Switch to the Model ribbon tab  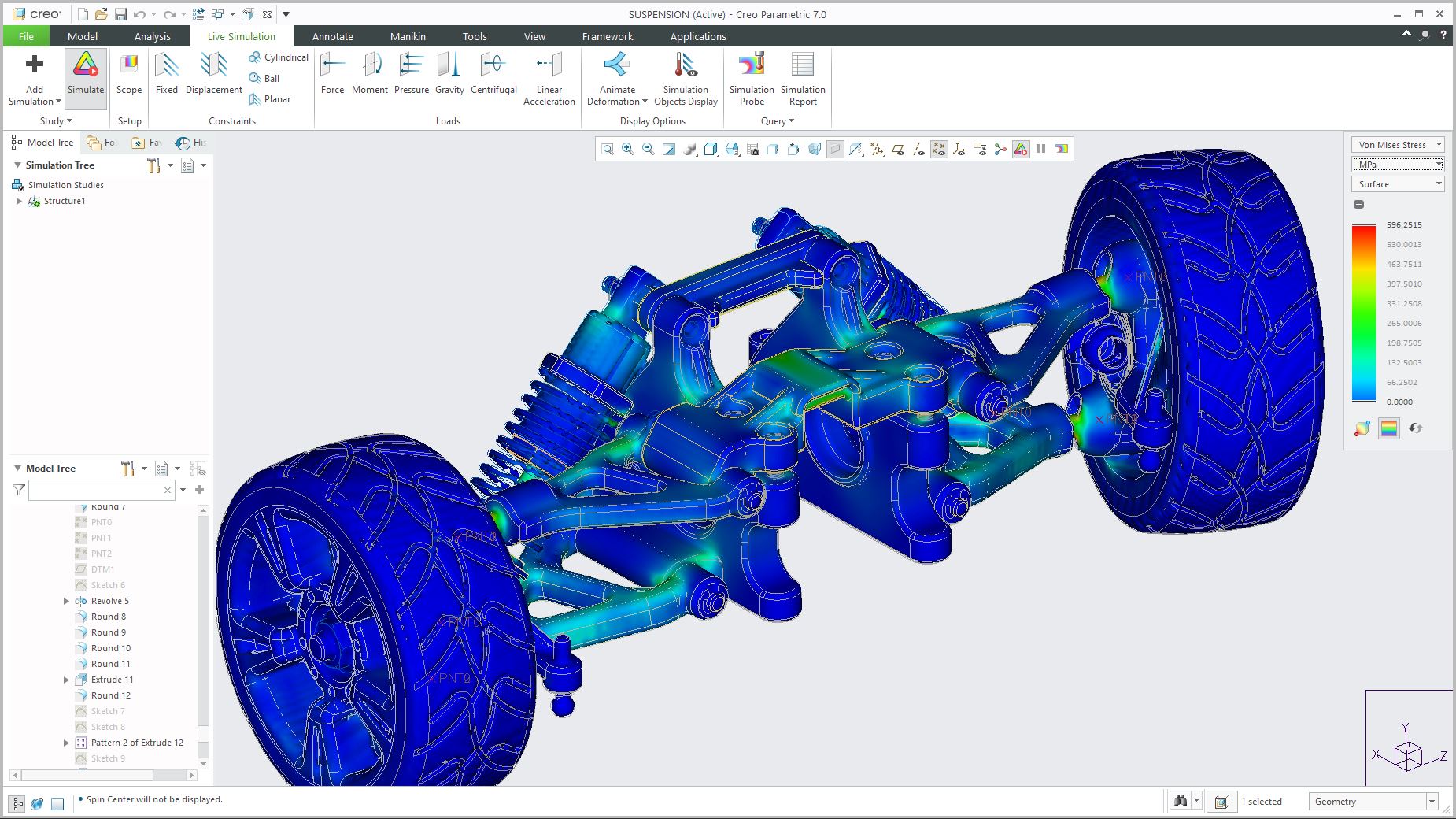(x=83, y=36)
